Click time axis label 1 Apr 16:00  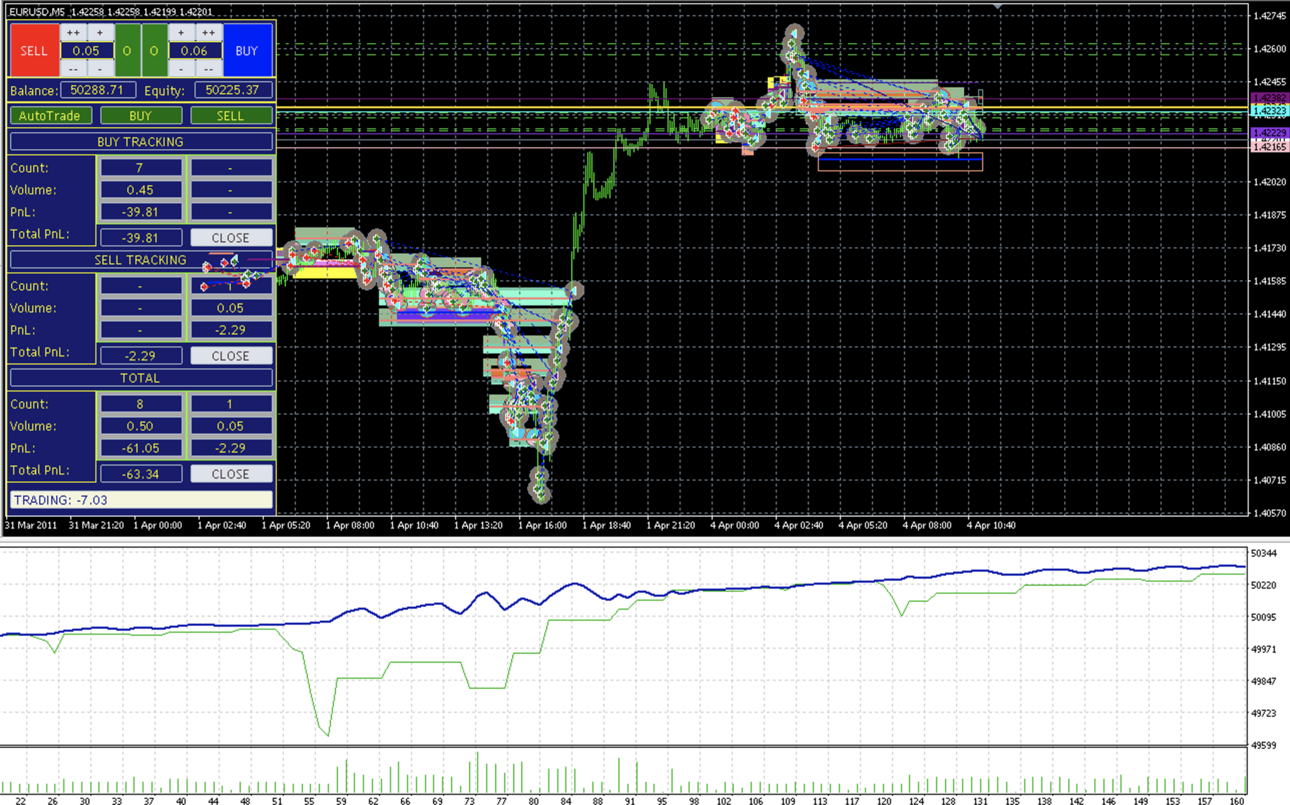542,525
